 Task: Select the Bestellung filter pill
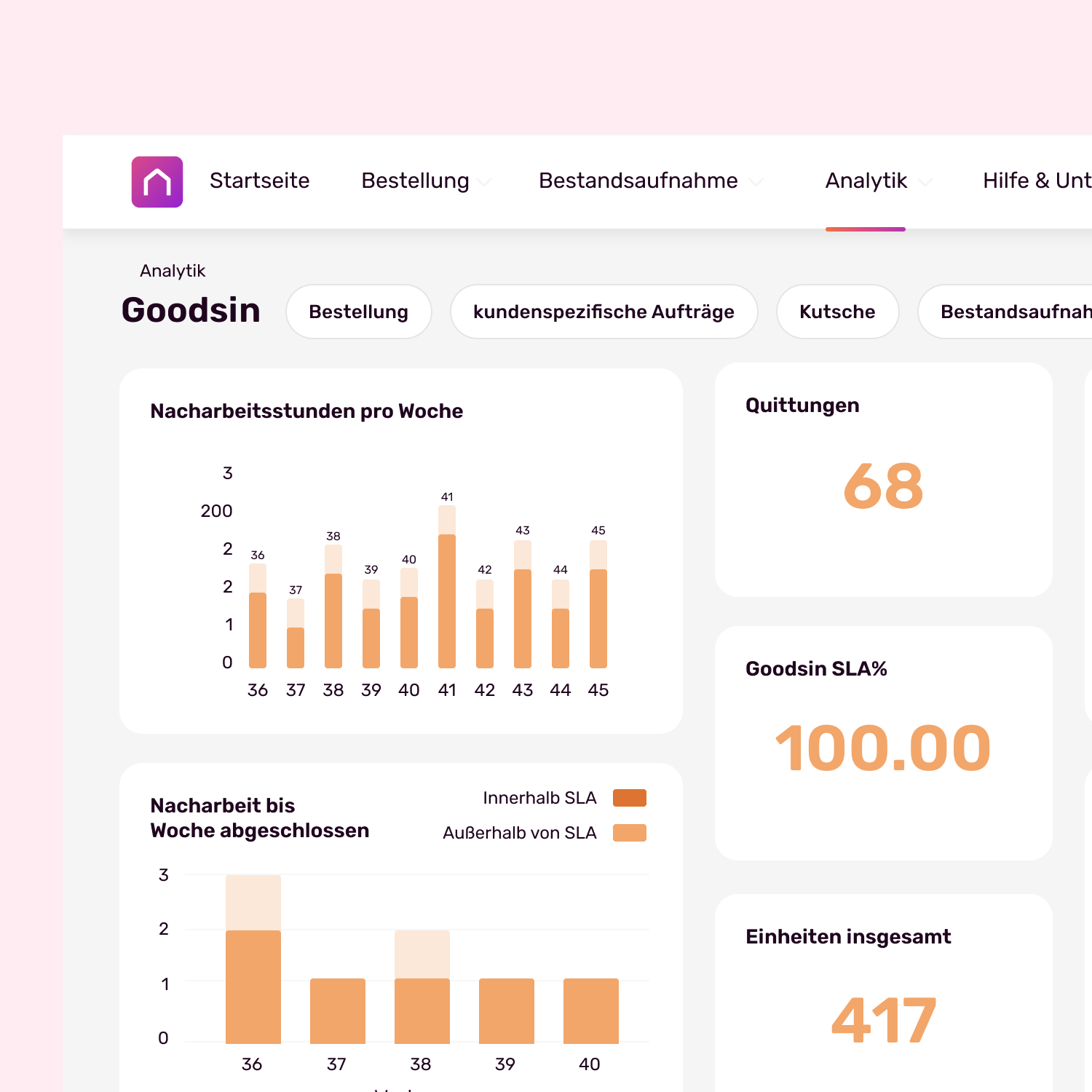(358, 312)
